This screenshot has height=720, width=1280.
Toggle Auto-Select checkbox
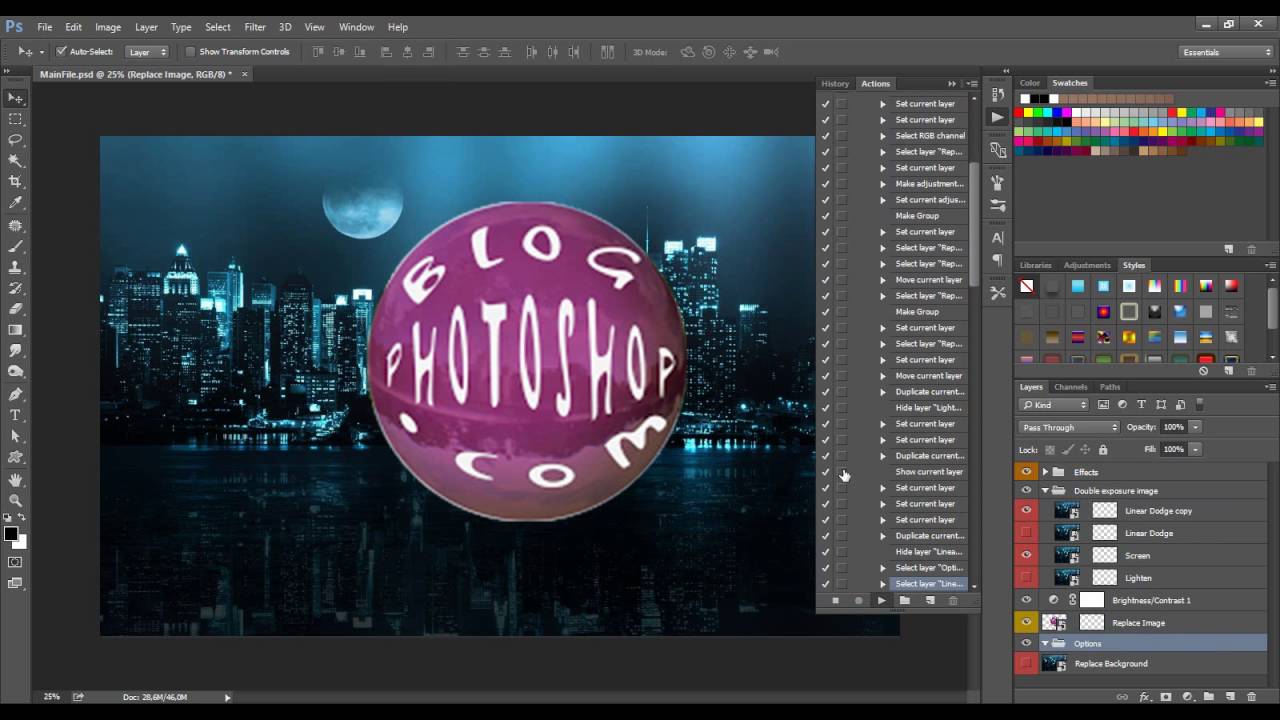pos(61,52)
